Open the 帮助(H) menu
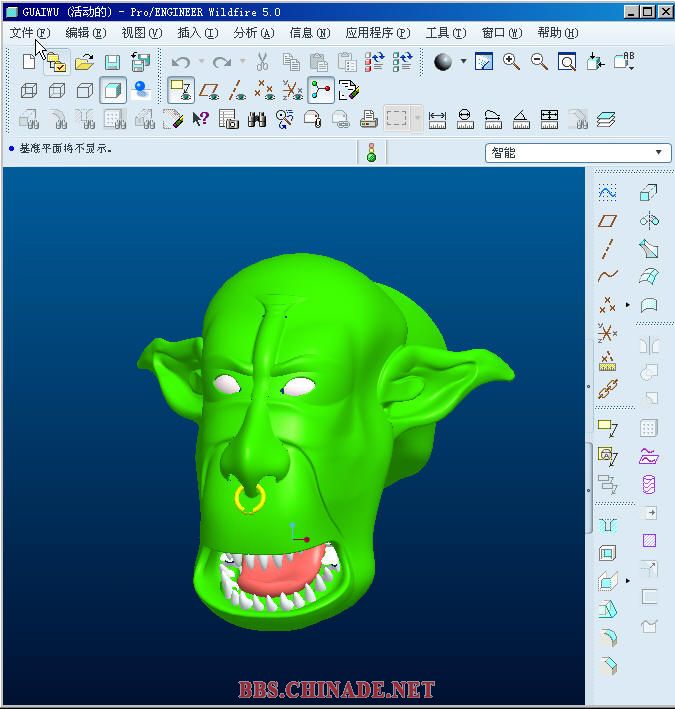675x709 pixels. (558, 33)
